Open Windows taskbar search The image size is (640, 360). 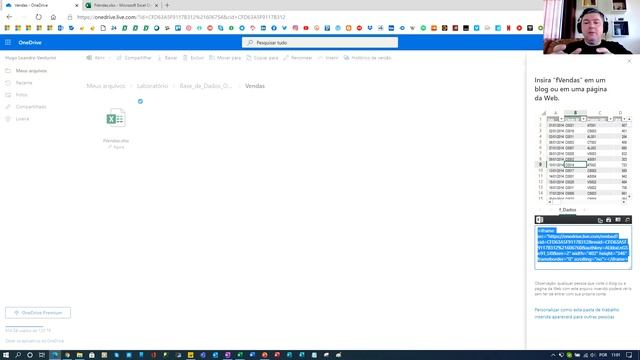click(x=18, y=355)
